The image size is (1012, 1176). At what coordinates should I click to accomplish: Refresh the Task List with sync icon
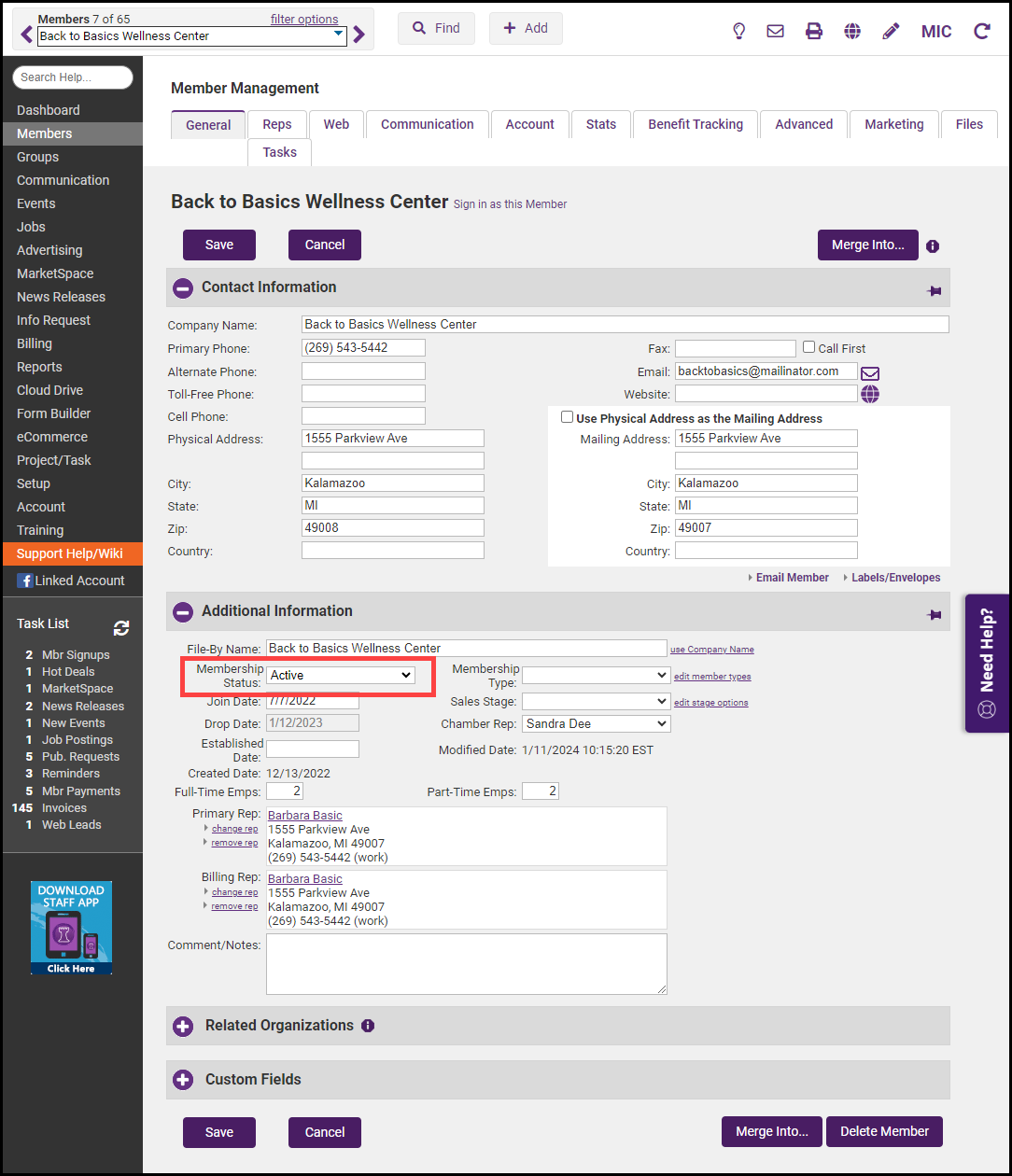click(x=121, y=628)
